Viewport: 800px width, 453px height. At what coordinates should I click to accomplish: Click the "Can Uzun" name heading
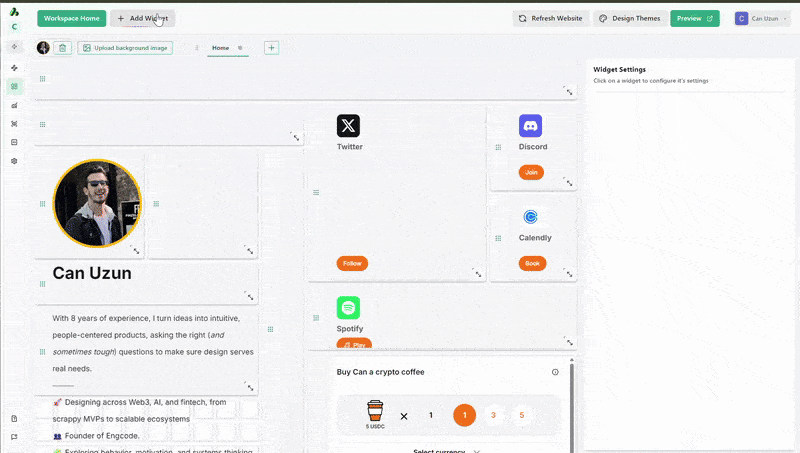click(x=92, y=273)
